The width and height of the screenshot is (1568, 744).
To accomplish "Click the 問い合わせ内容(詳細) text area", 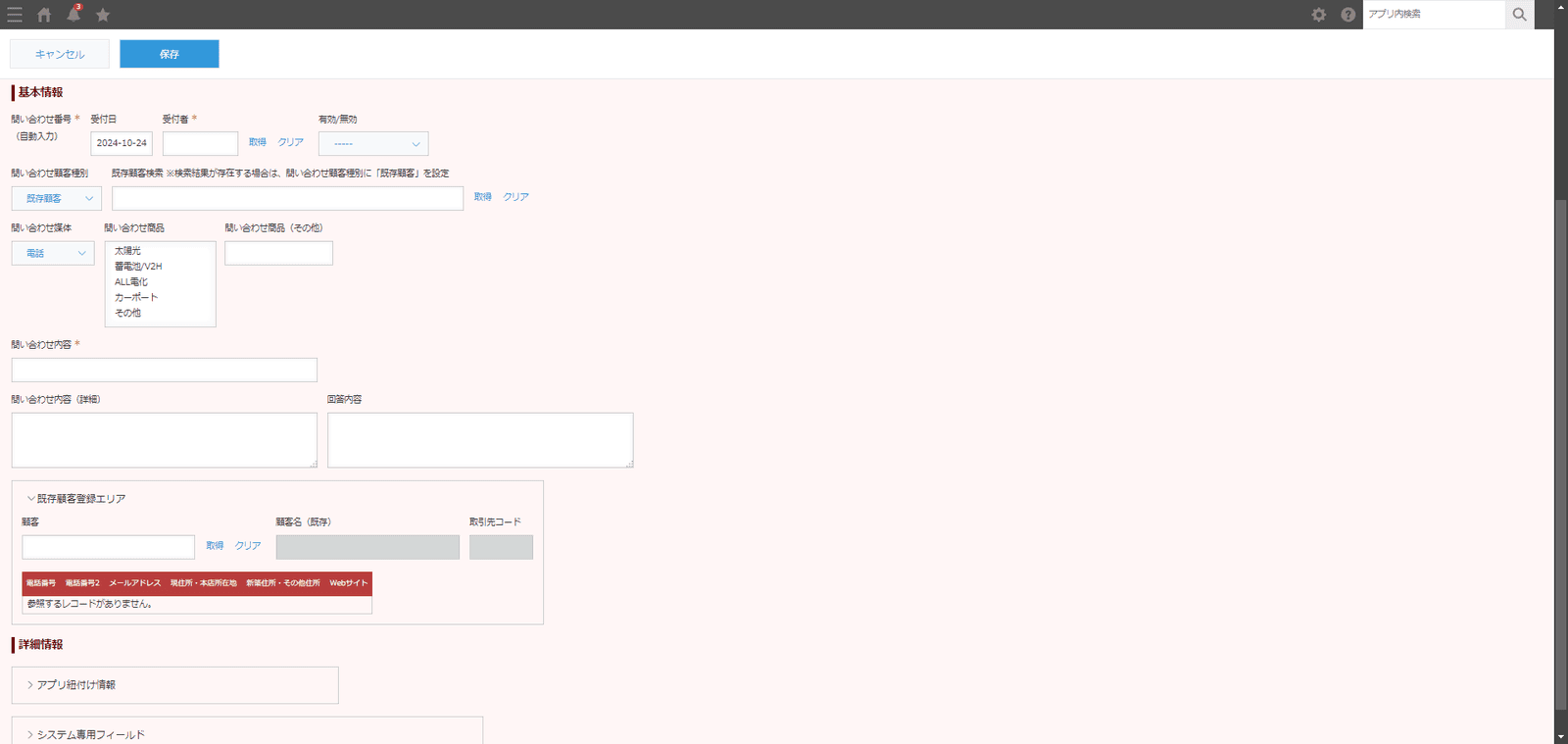I will pyautogui.click(x=165, y=440).
